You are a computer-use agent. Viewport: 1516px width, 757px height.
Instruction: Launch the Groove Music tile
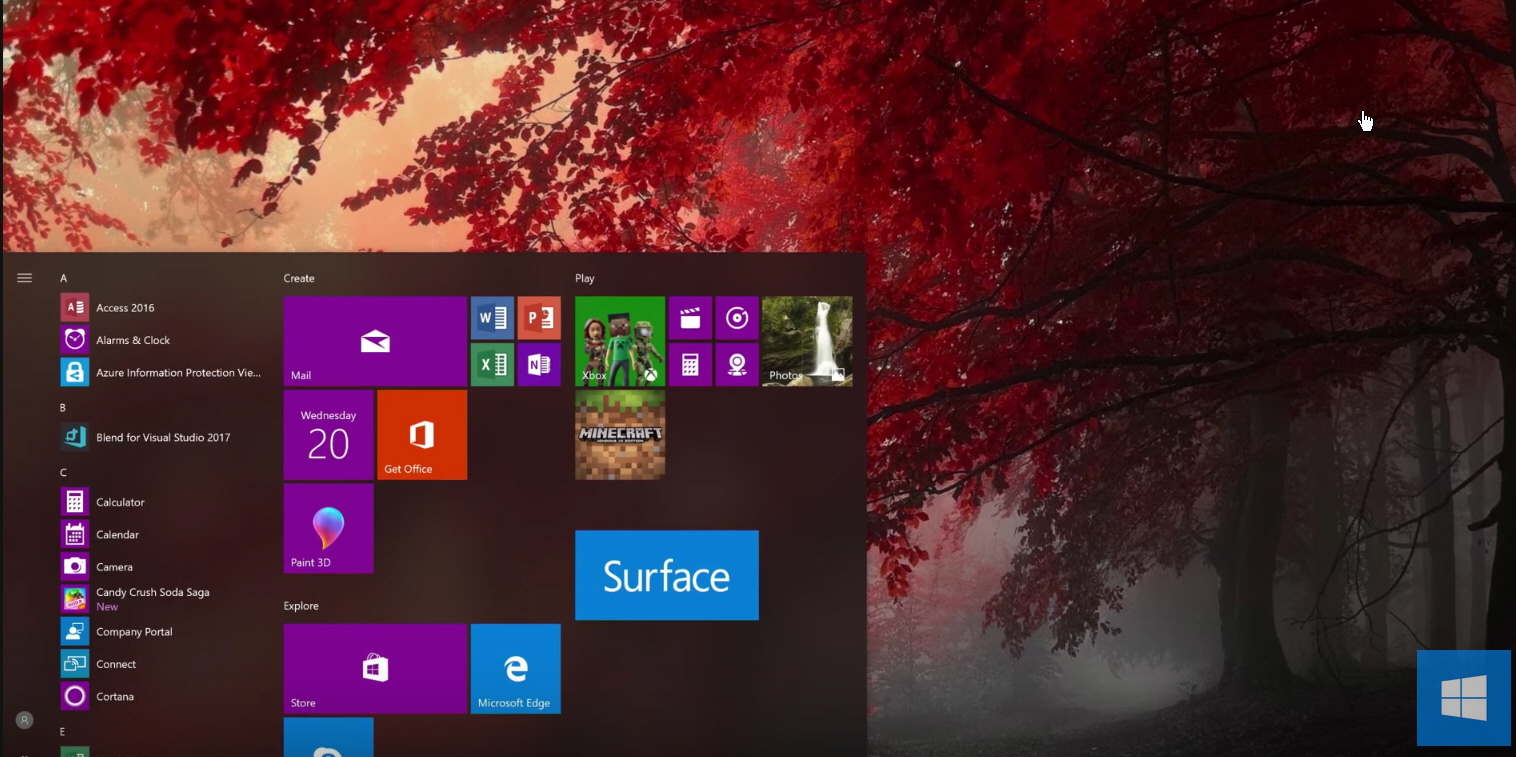pyautogui.click(x=737, y=318)
